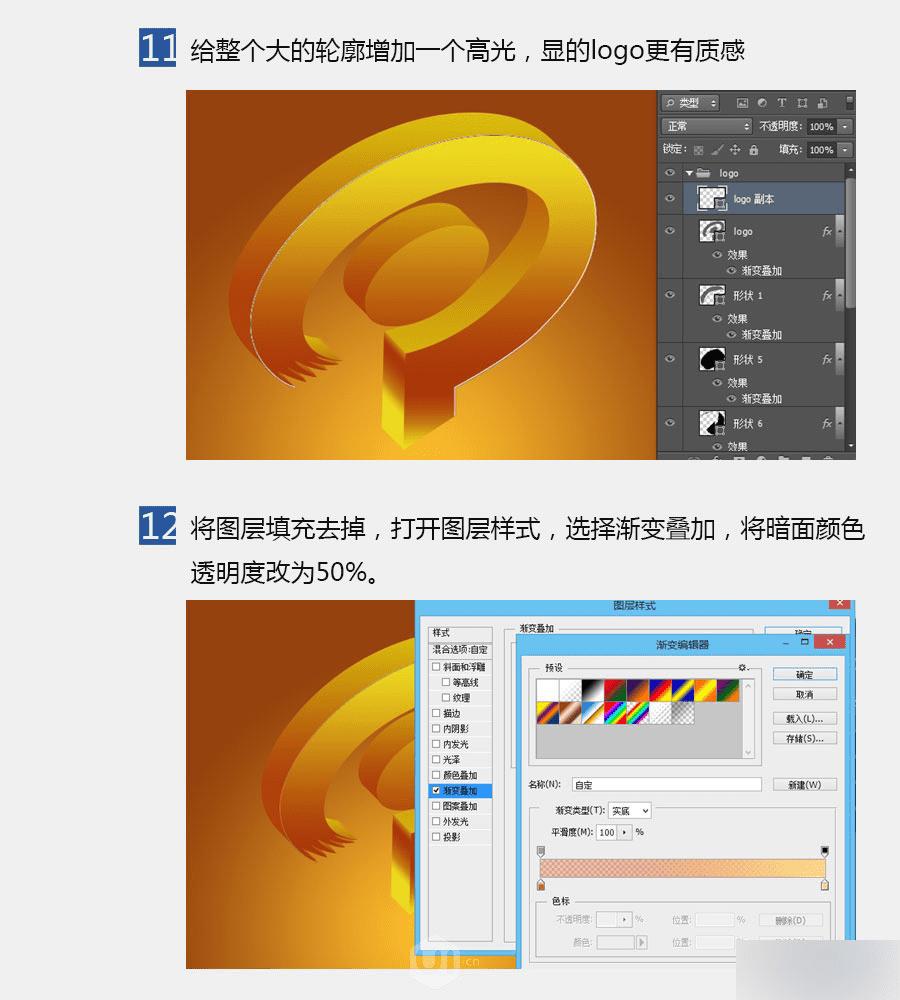Select the text layer filter icon
Image resolution: width=900 pixels, height=1000 pixels.
click(x=782, y=103)
